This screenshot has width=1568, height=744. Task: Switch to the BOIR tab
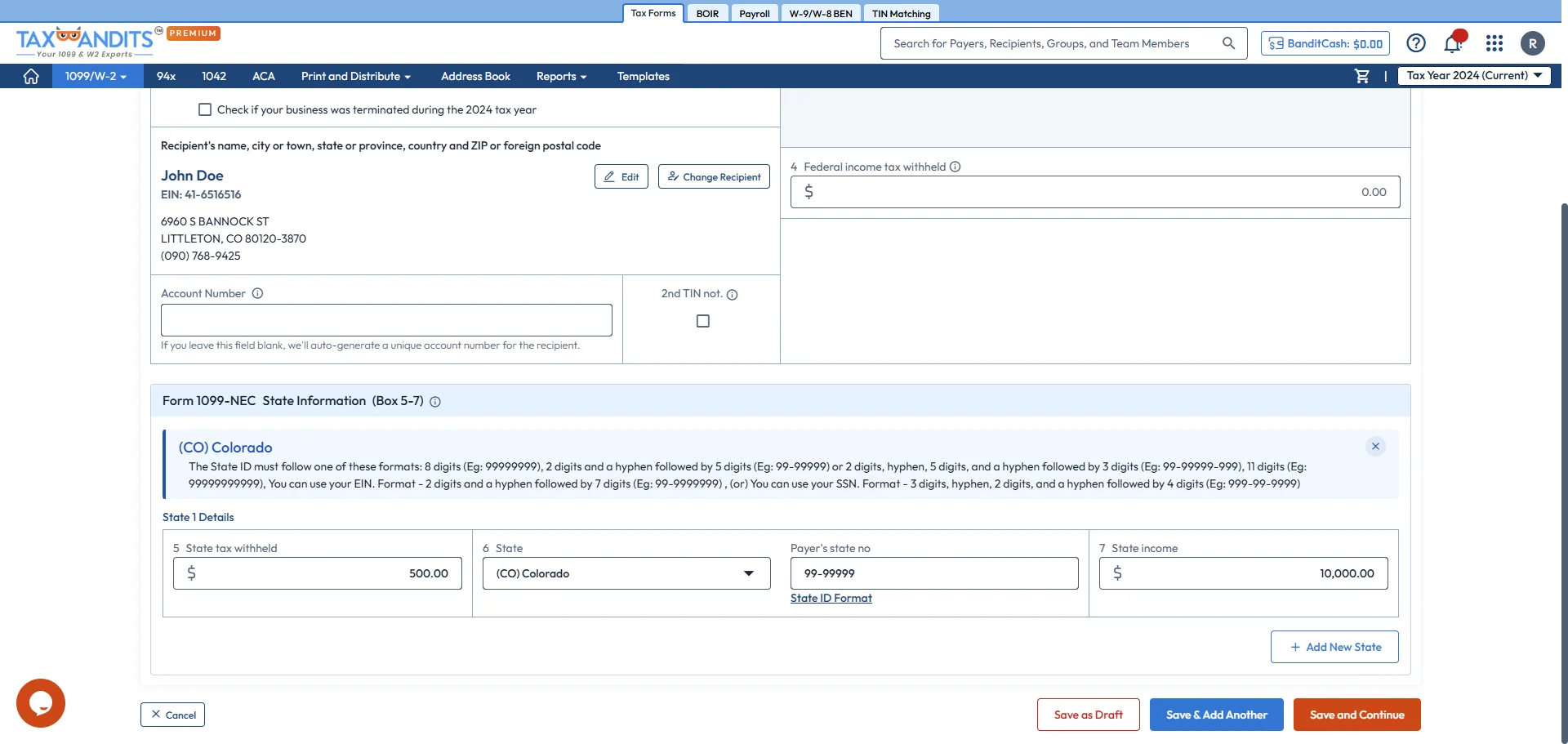pyautogui.click(x=707, y=13)
